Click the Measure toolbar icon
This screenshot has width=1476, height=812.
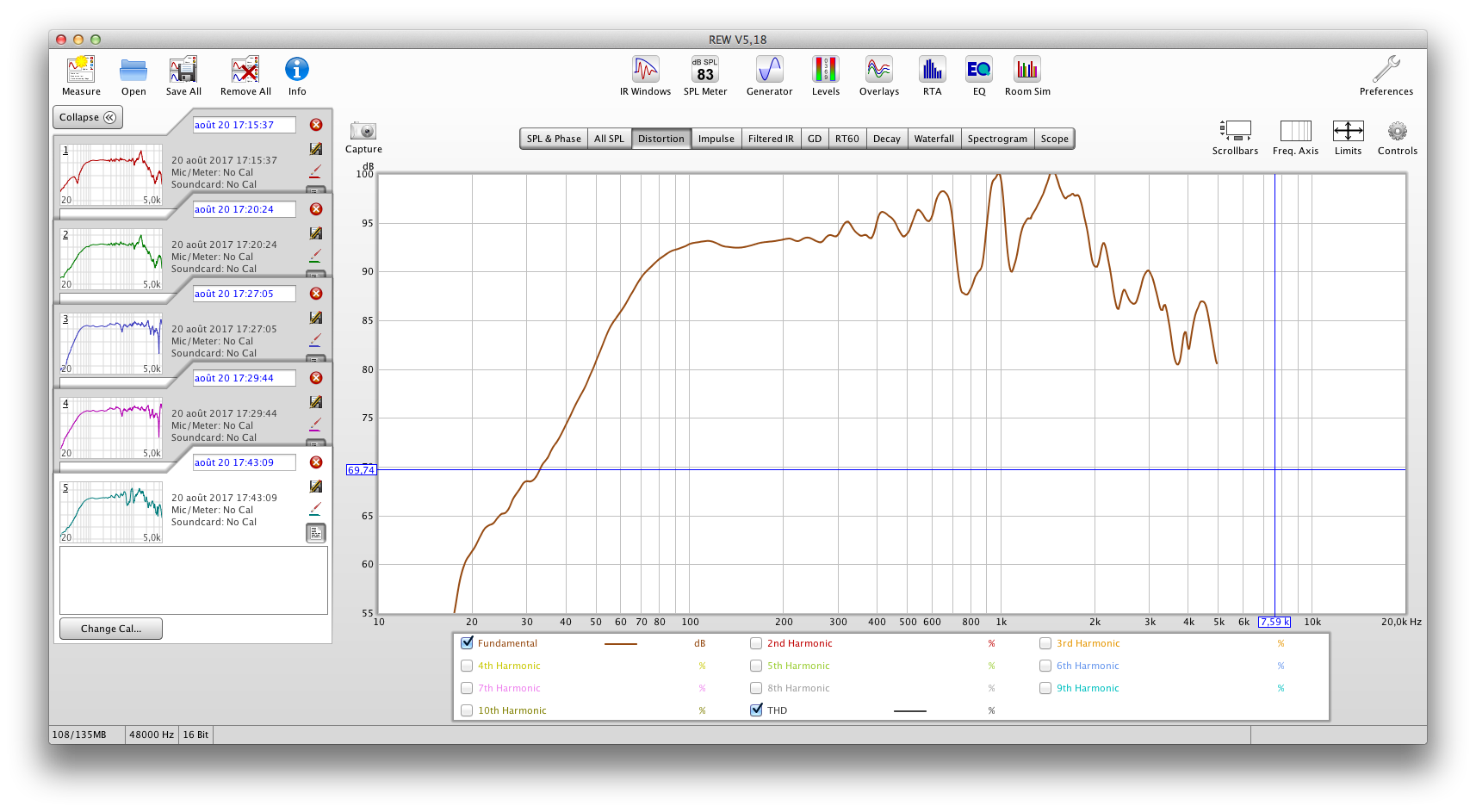[x=81, y=70]
